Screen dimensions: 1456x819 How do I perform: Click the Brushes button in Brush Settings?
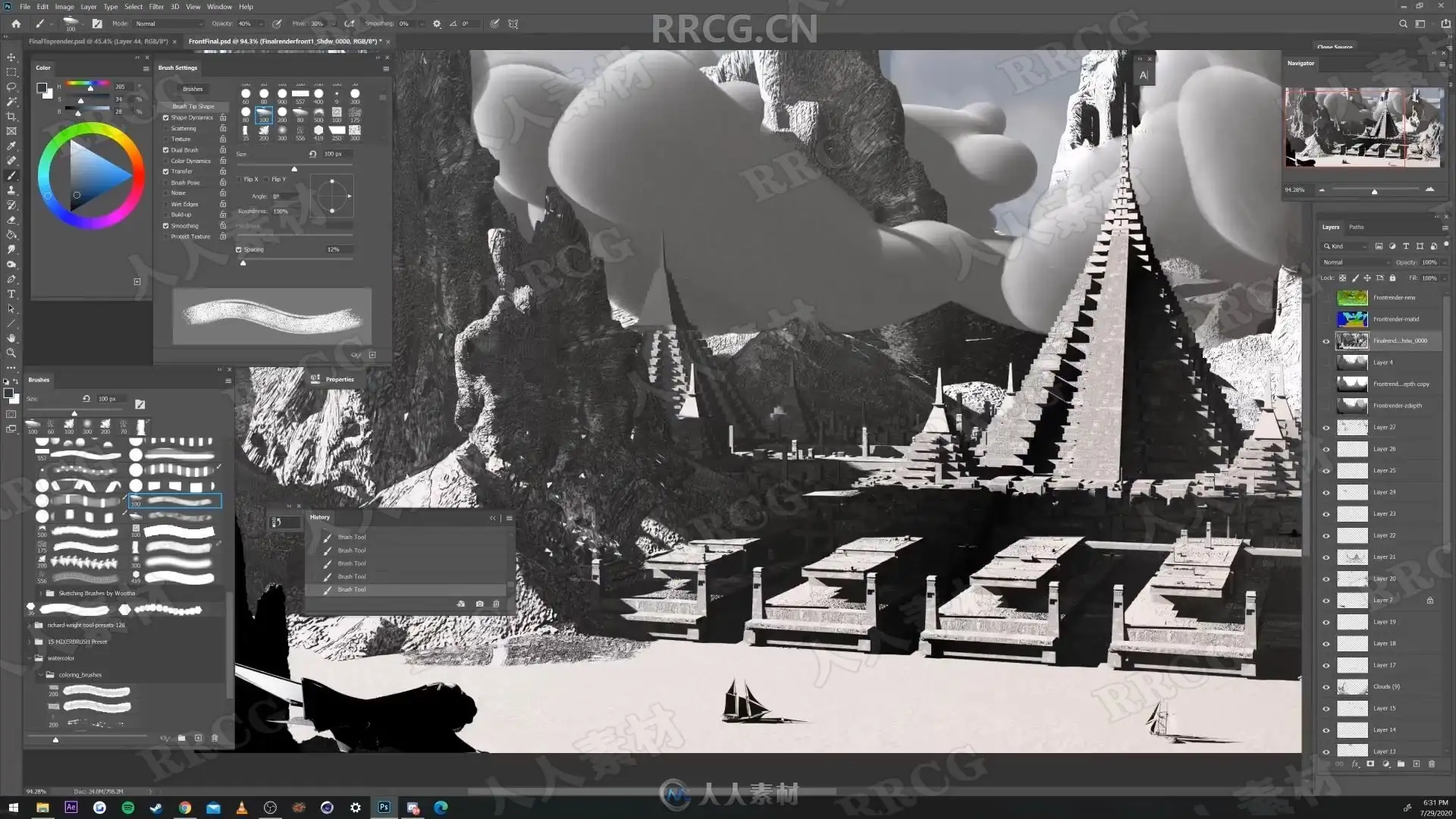coord(193,89)
